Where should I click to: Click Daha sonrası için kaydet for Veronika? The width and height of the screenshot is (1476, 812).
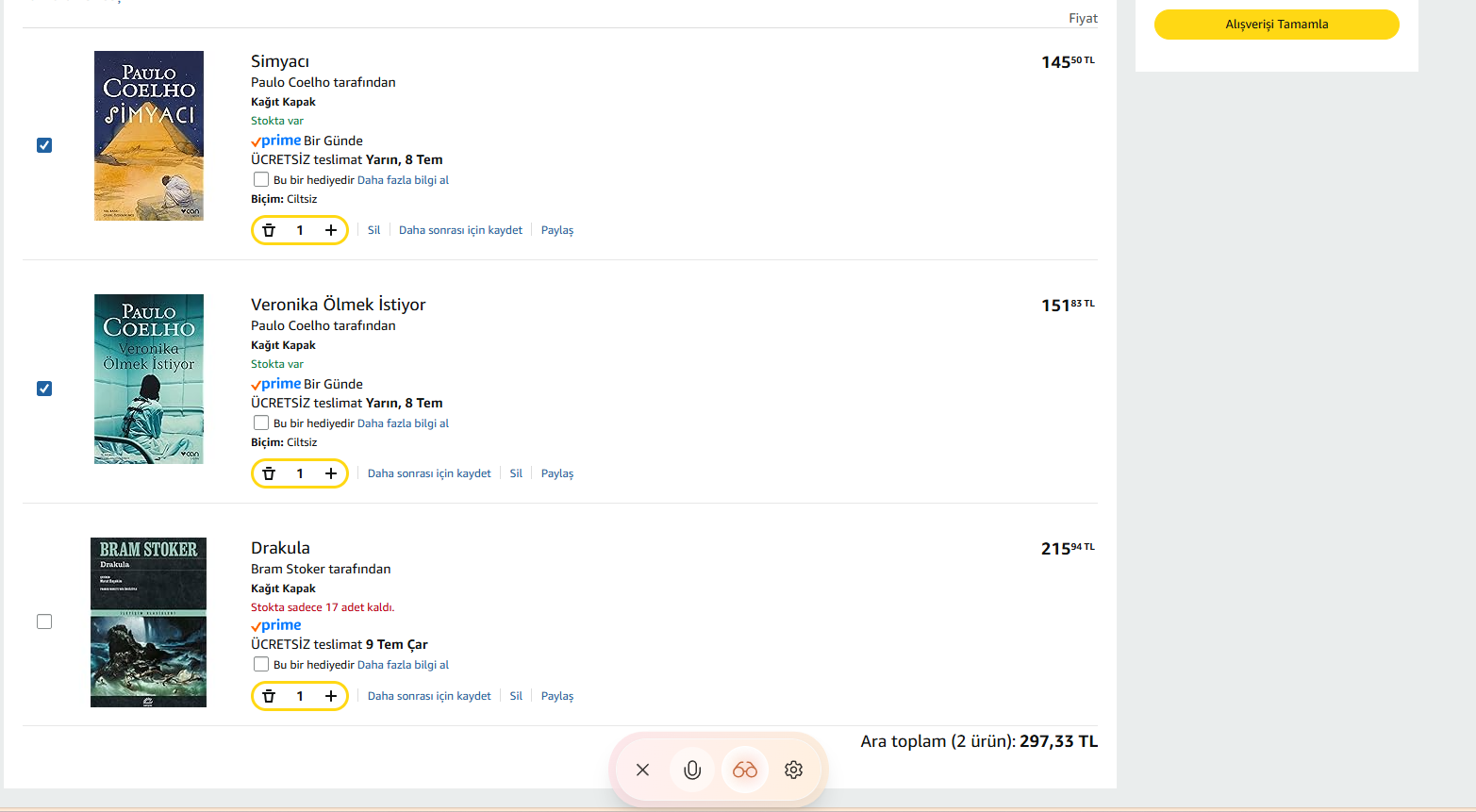click(x=429, y=473)
